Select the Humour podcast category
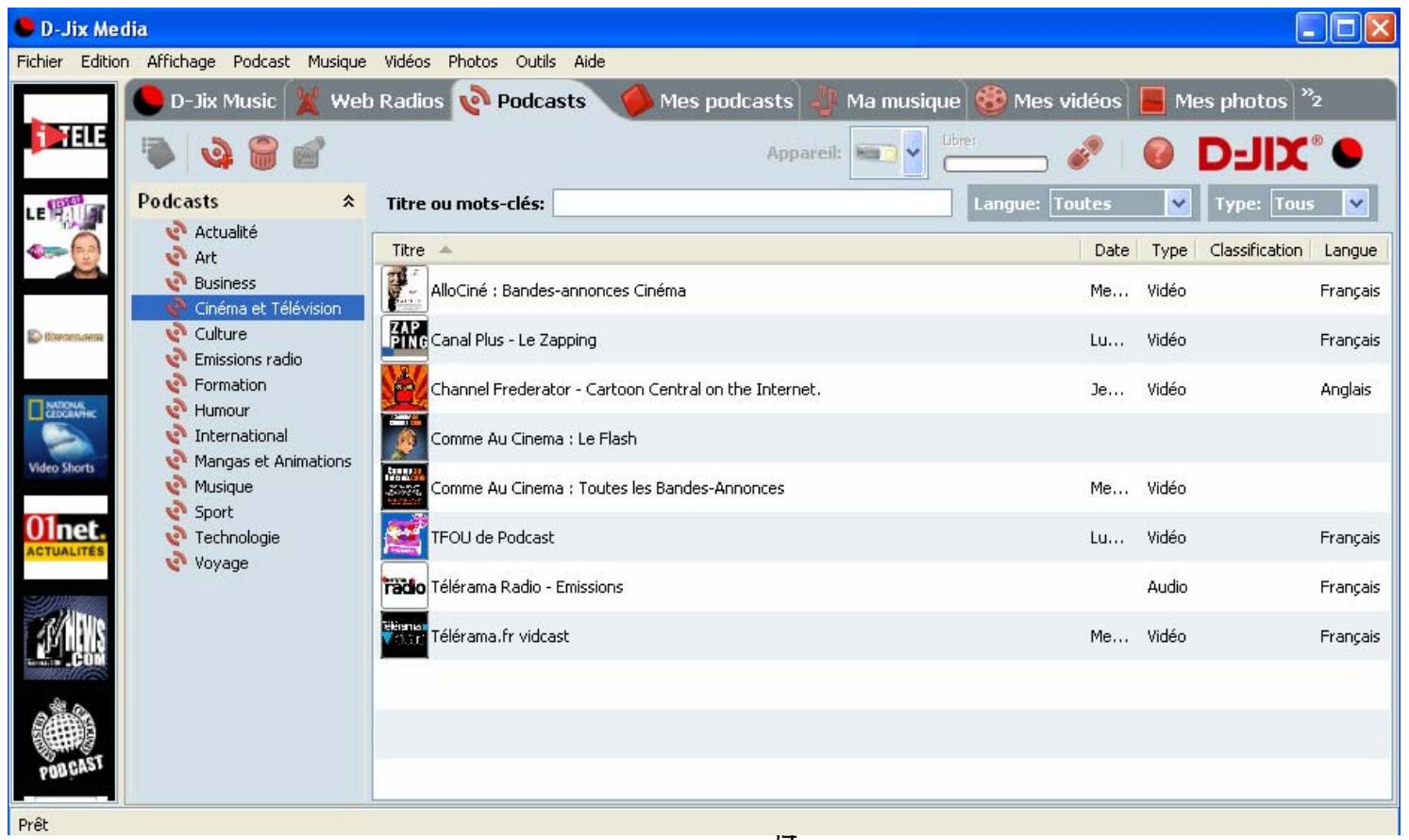This screenshot has width=1409, height=840. tap(222, 410)
